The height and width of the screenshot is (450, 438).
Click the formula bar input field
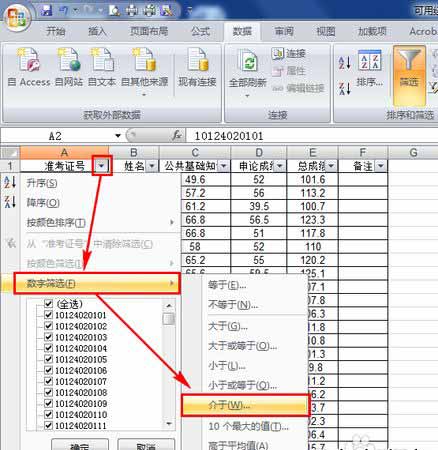click(313, 136)
